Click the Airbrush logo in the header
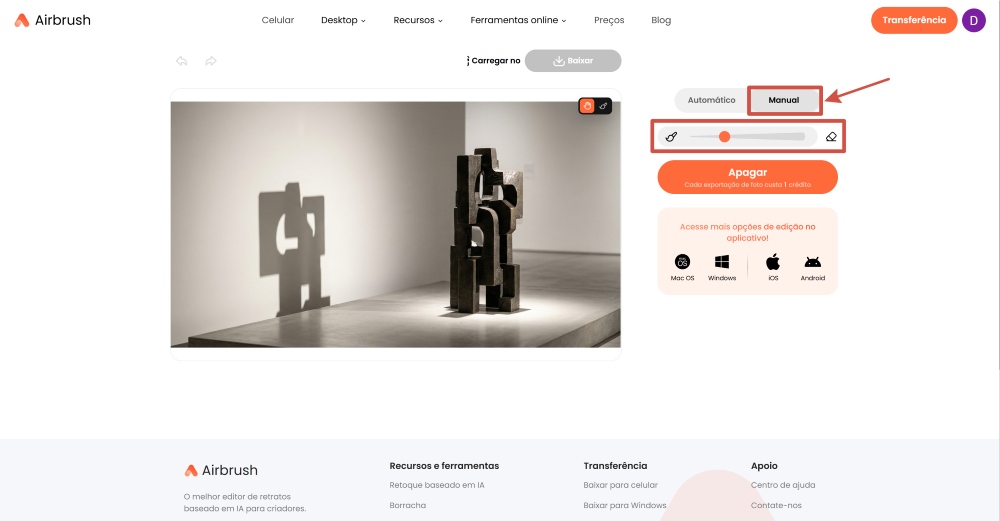The image size is (1000, 521). click(52, 20)
